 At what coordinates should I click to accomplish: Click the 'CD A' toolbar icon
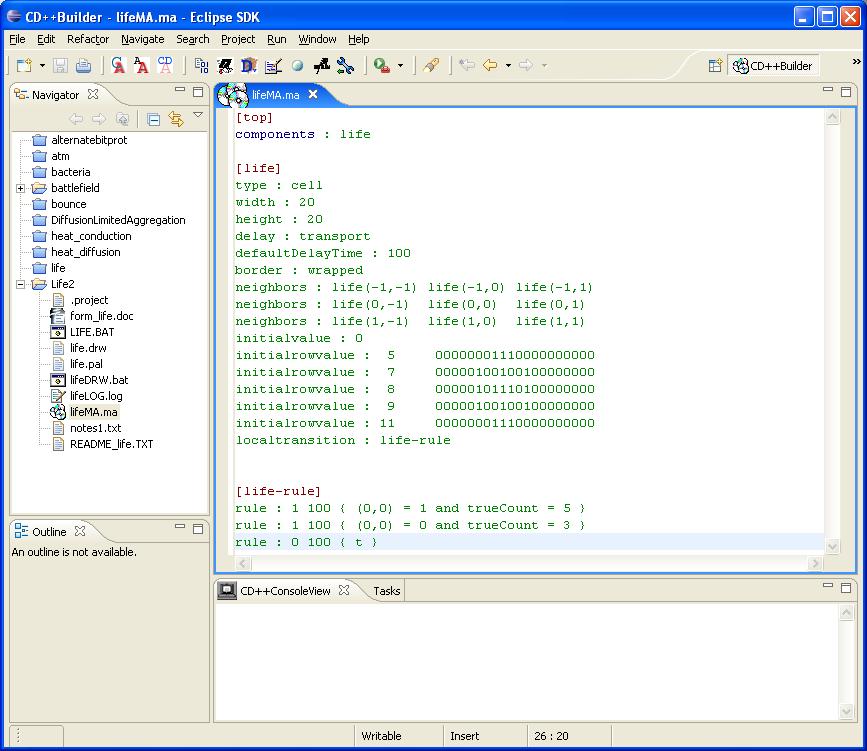click(x=165, y=65)
